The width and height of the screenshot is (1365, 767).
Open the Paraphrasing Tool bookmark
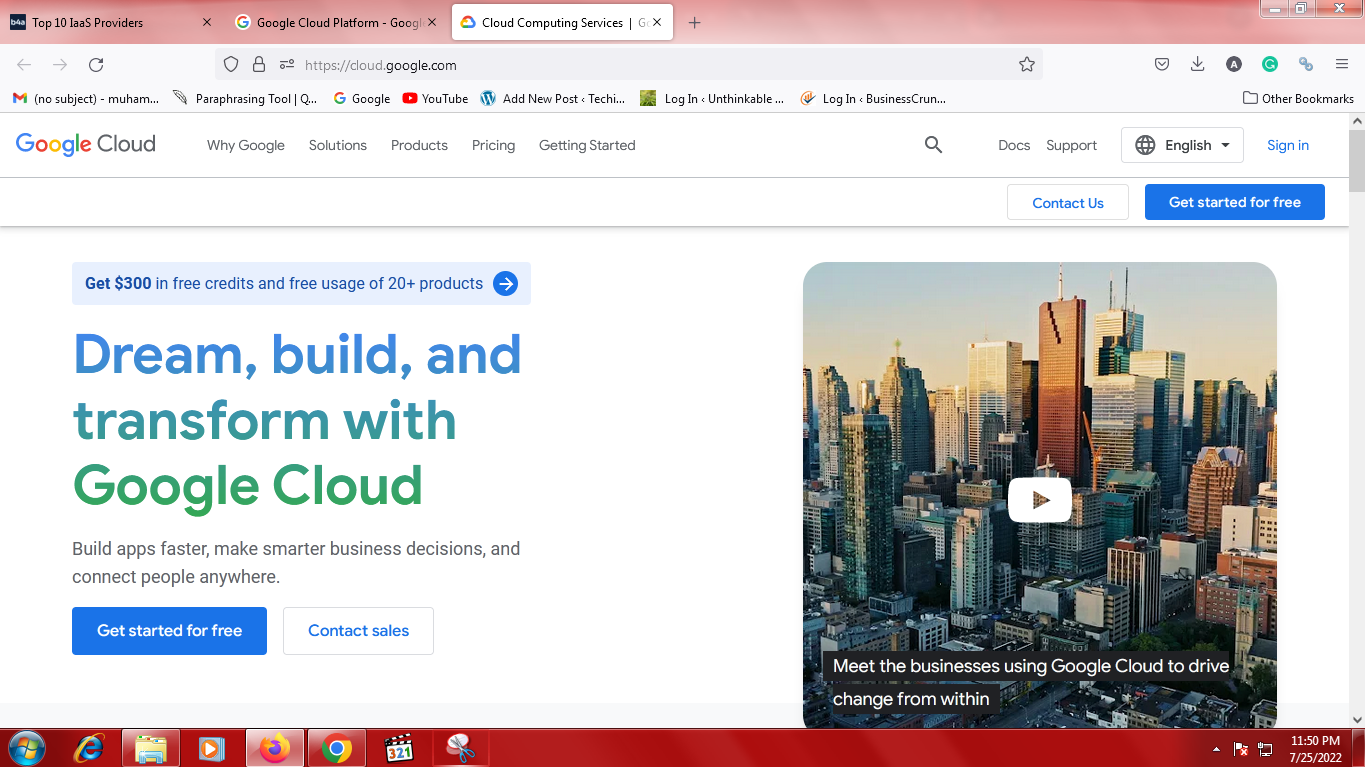coord(245,98)
